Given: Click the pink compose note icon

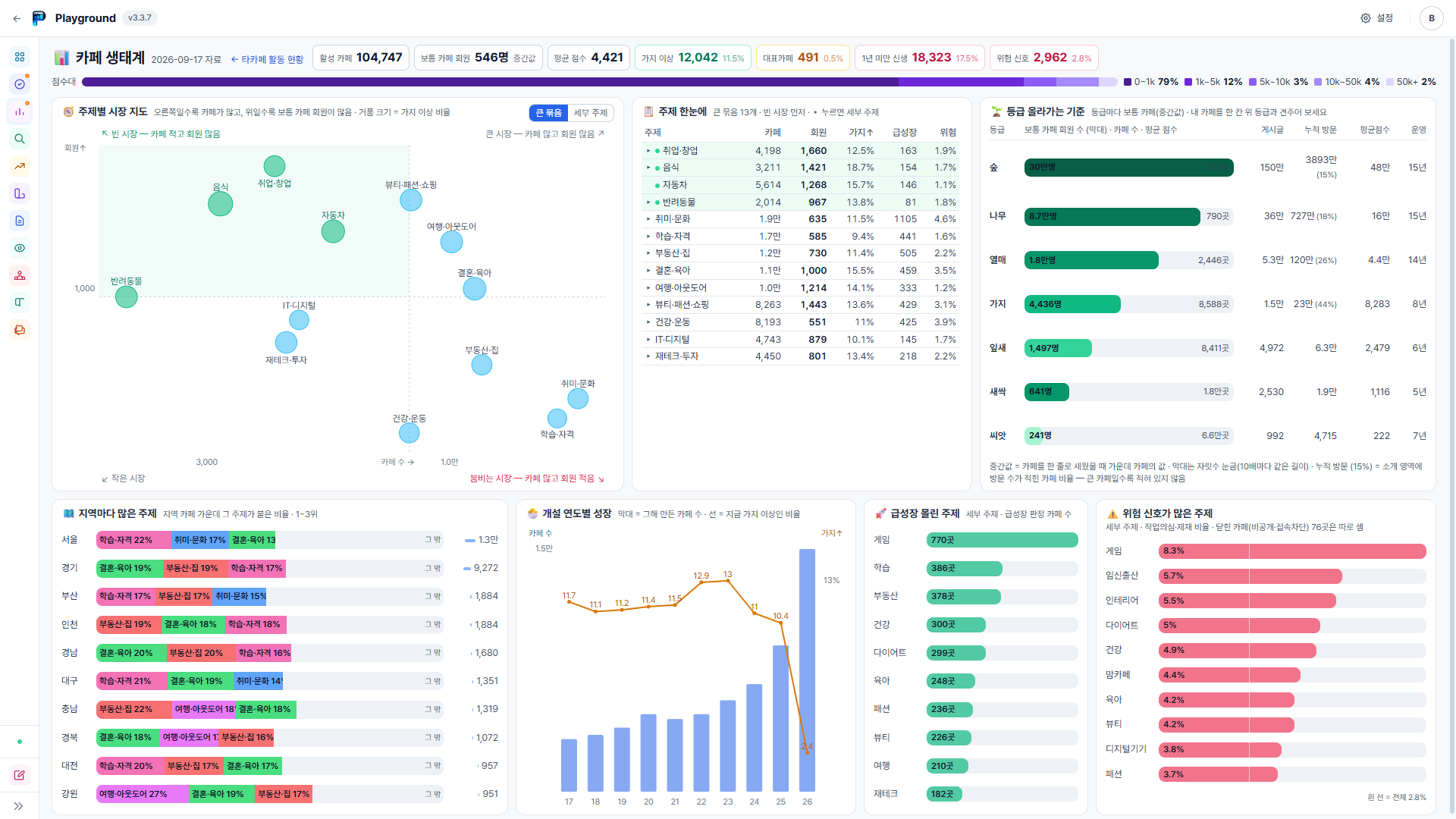Looking at the screenshot, I should (x=20, y=775).
